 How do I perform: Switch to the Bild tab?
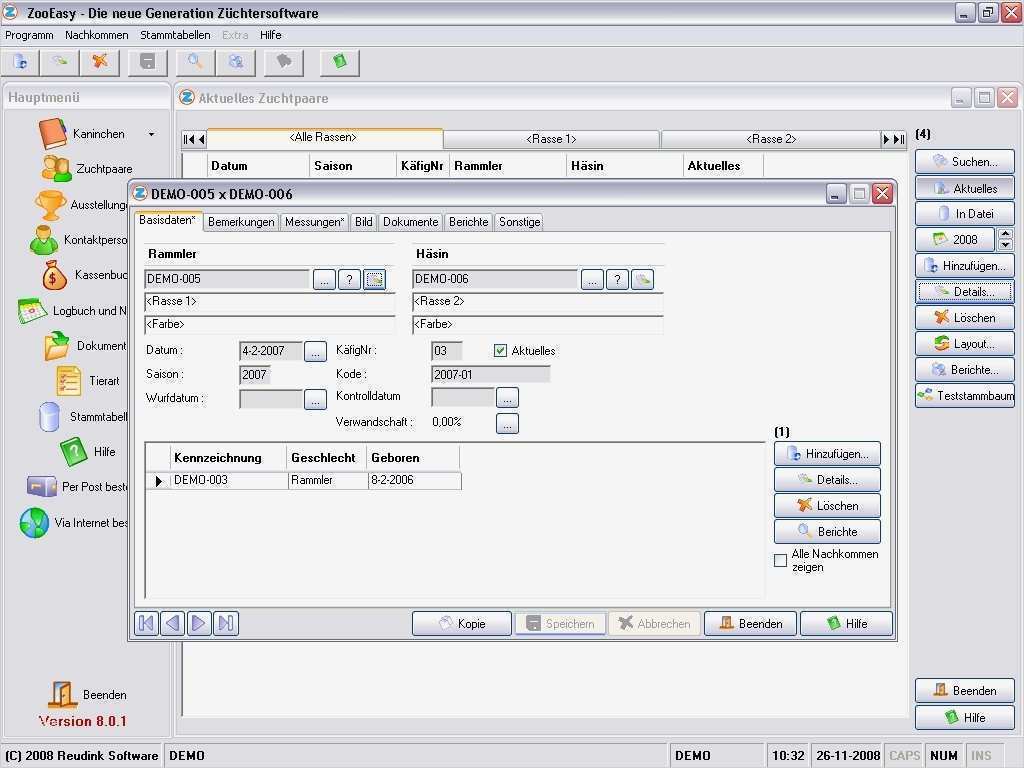[364, 222]
